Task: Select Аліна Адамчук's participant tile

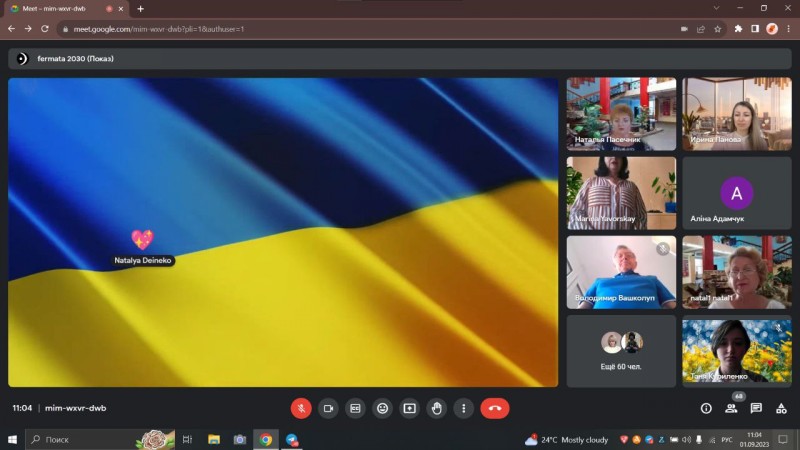Action: click(x=737, y=193)
